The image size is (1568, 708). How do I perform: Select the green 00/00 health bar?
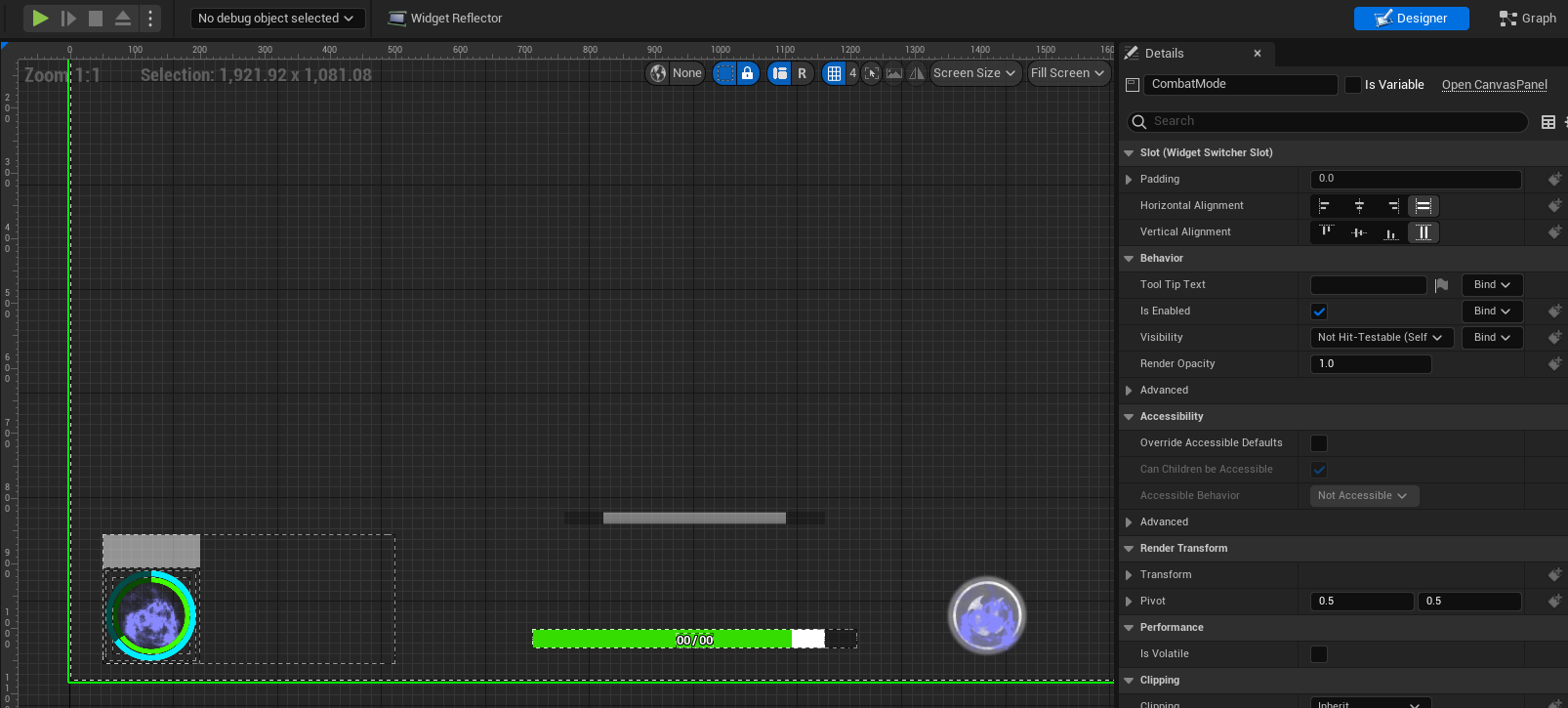click(694, 639)
